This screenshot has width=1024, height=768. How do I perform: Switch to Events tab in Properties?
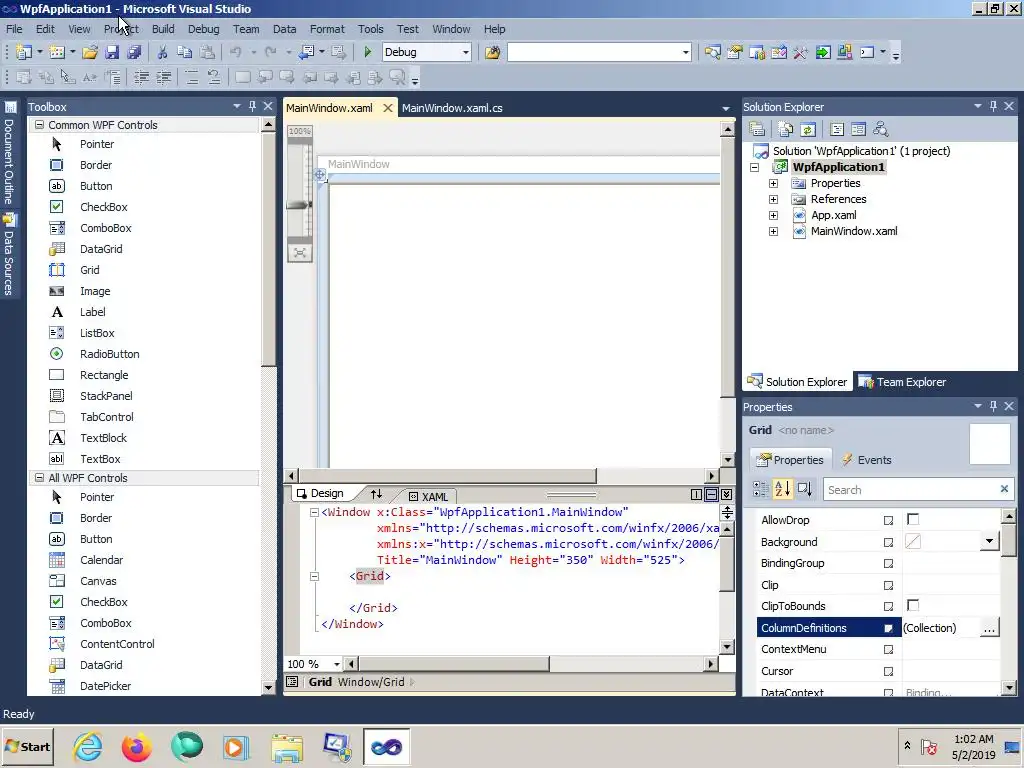click(866, 460)
